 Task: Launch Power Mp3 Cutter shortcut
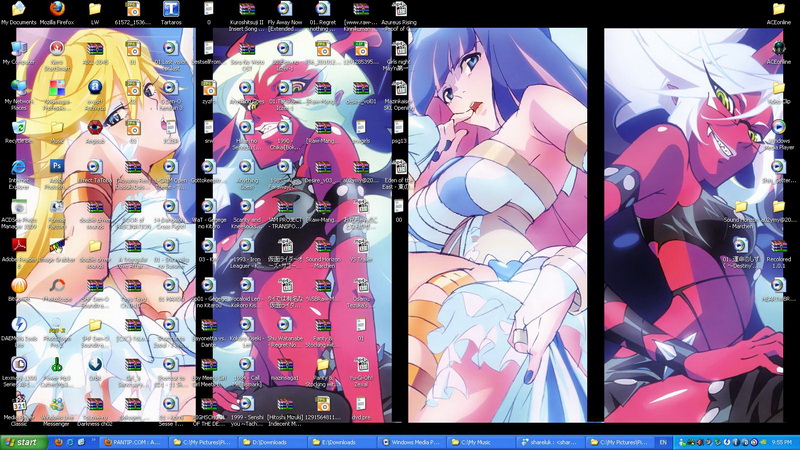point(57,372)
